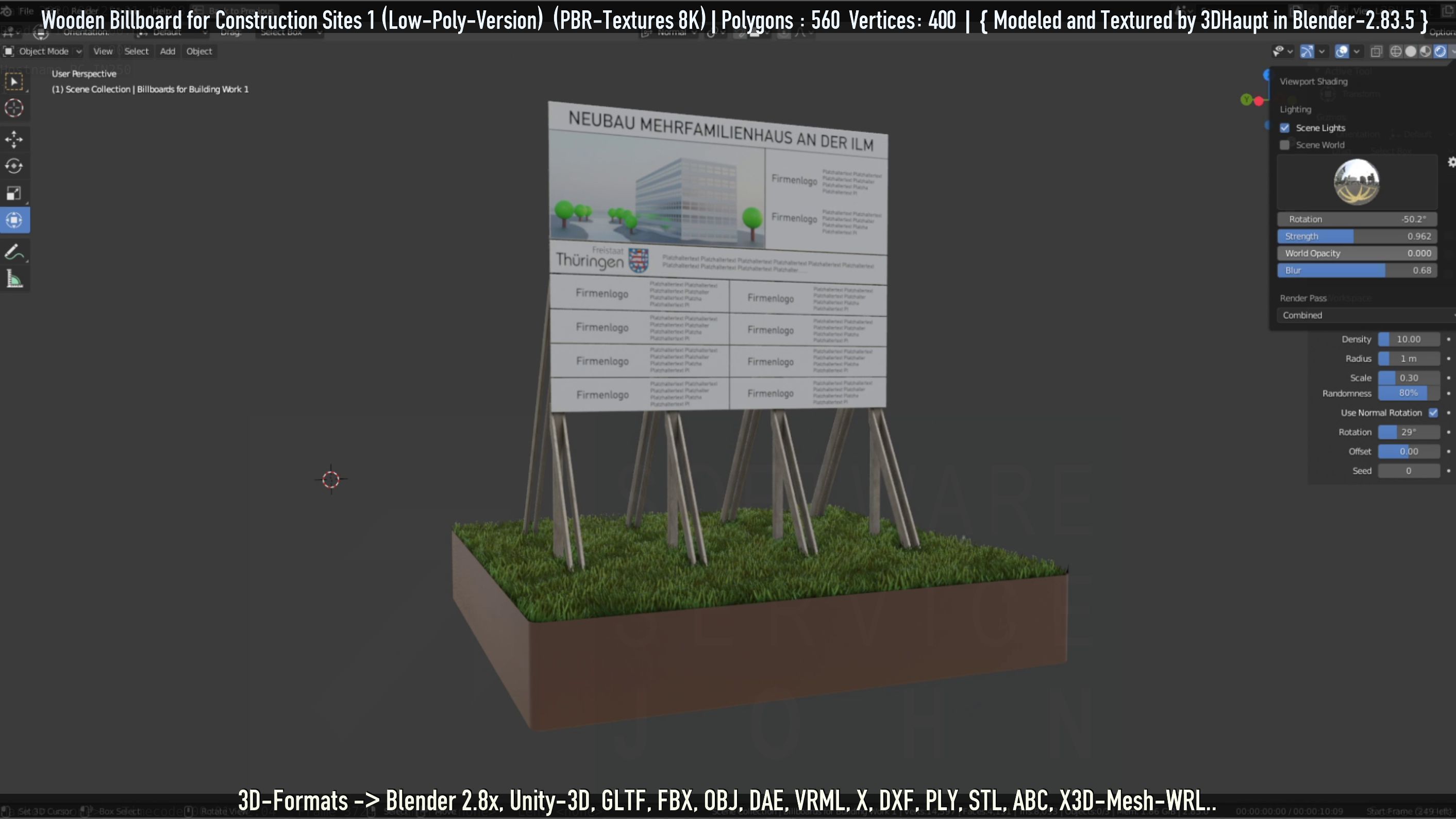Click the red X axis gizmo
The height and width of the screenshot is (819, 1456).
coord(1259,101)
